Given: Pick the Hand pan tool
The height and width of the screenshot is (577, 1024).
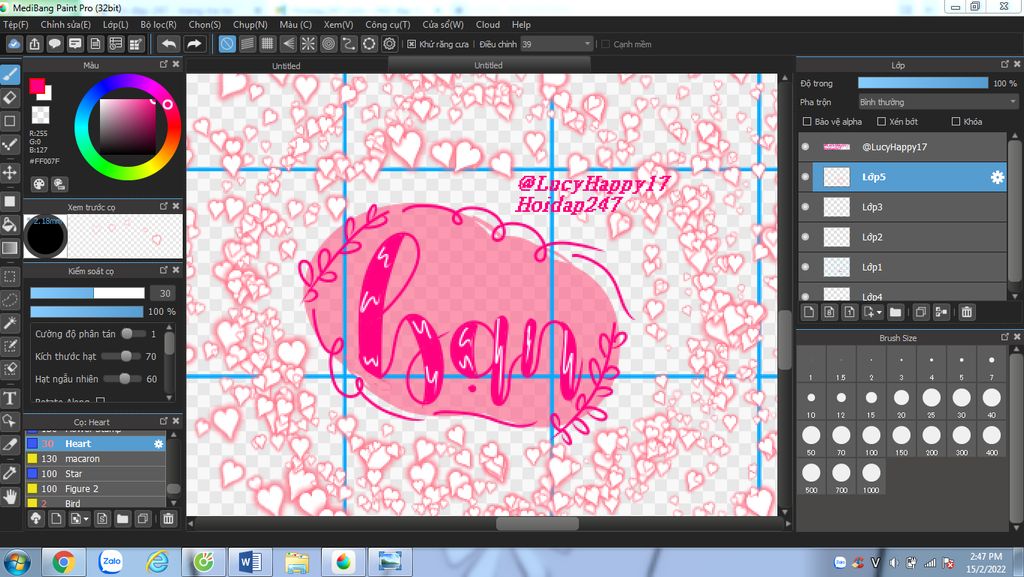Looking at the screenshot, I should coord(11,496).
